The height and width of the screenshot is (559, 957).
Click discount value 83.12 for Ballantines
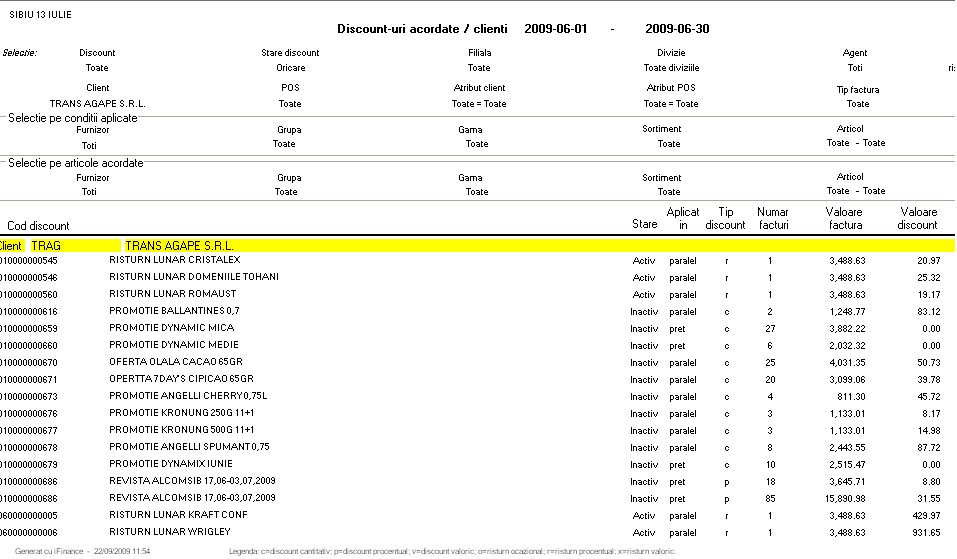[x=929, y=312]
